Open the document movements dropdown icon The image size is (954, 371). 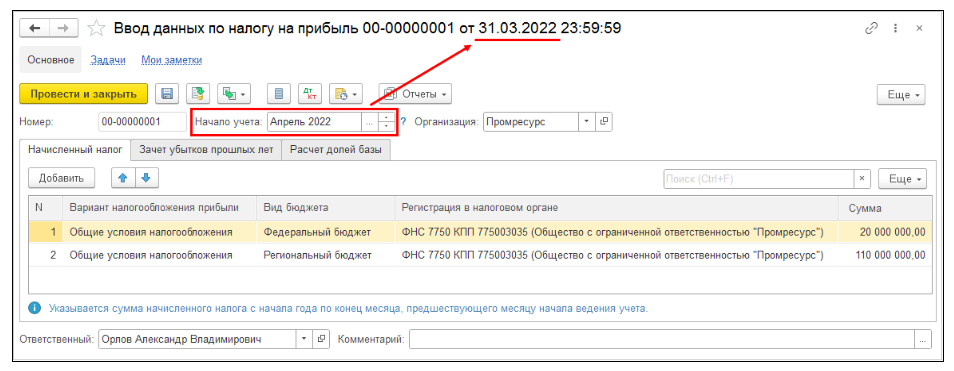click(346, 94)
